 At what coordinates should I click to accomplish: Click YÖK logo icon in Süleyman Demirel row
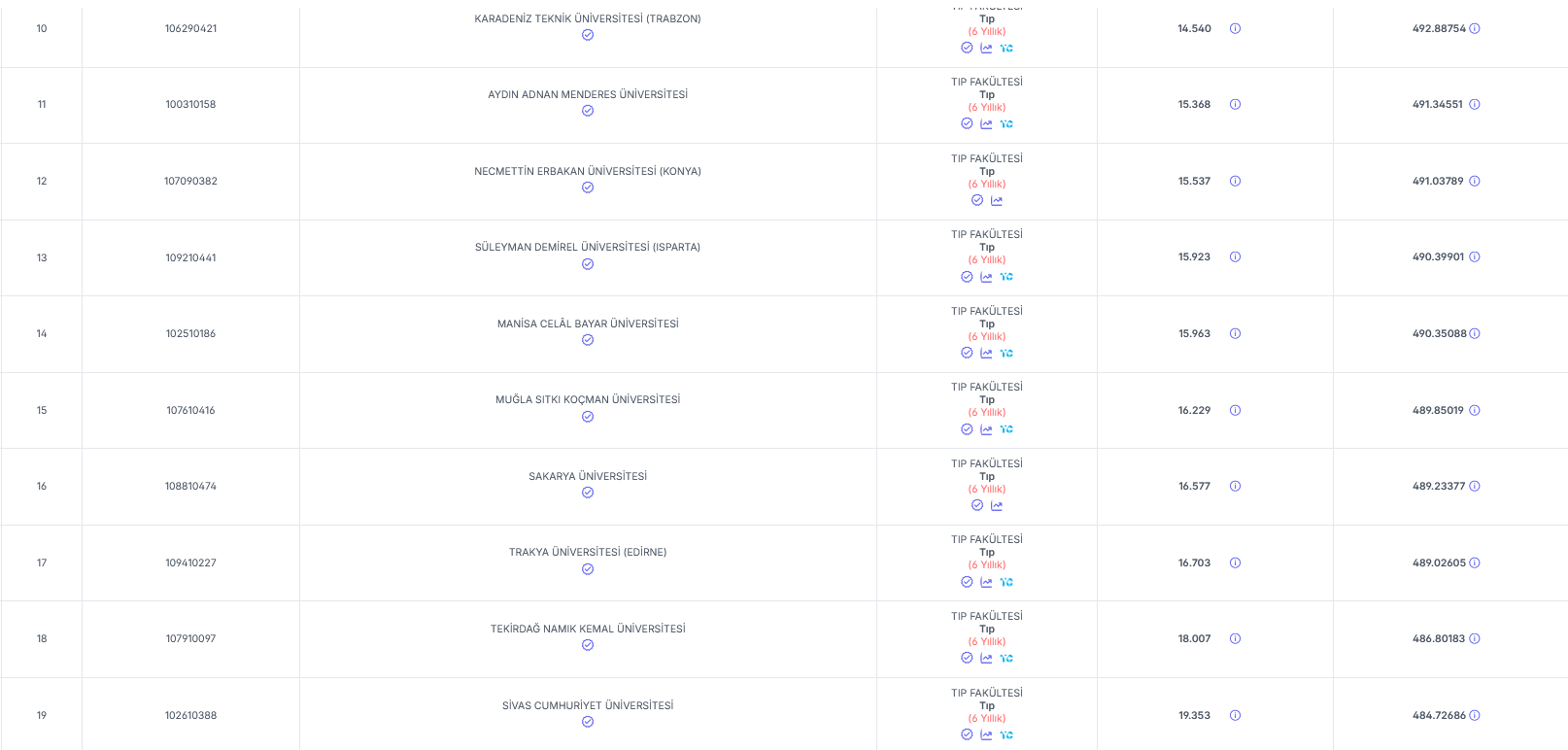(1006, 277)
